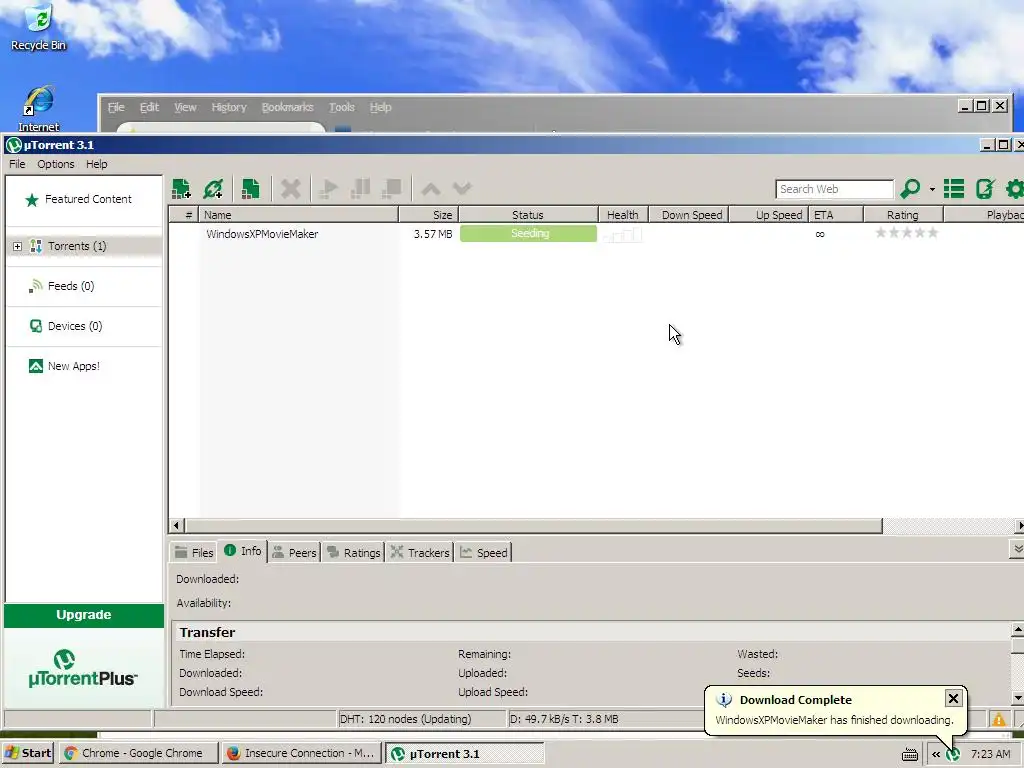This screenshot has height=768, width=1024.
Task: Click the Stop torrent icon
Action: [x=392, y=189]
